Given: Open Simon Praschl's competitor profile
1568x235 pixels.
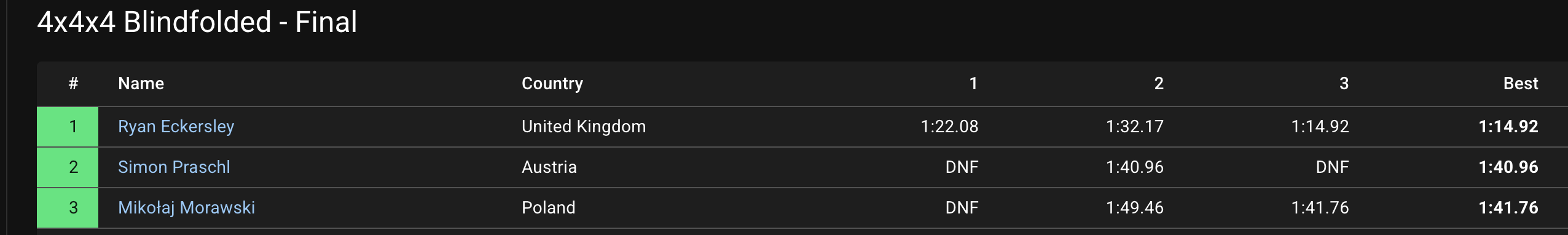Looking at the screenshot, I should click(174, 167).
